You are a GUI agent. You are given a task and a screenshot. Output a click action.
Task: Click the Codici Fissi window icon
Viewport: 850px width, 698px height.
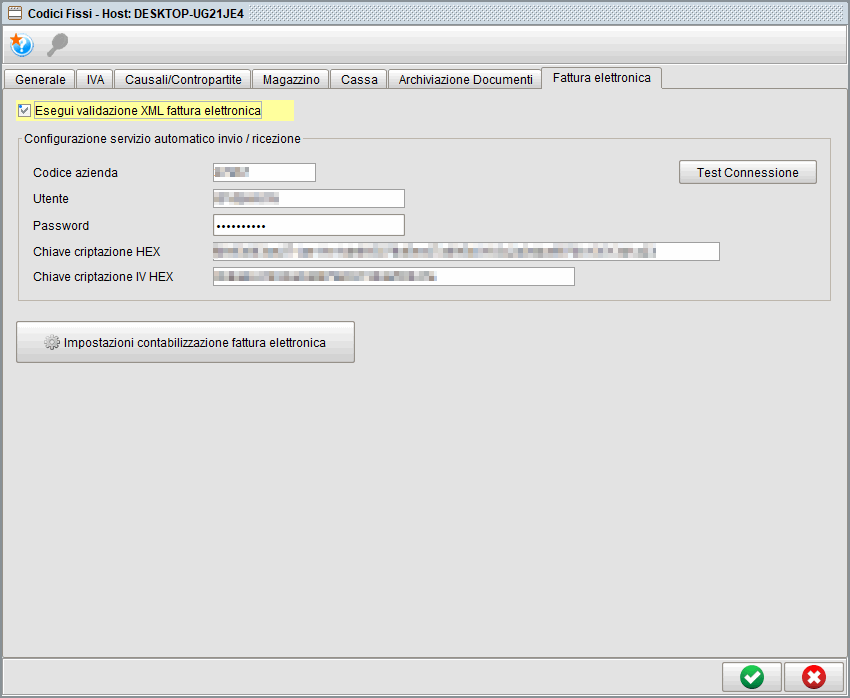pos(14,13)
